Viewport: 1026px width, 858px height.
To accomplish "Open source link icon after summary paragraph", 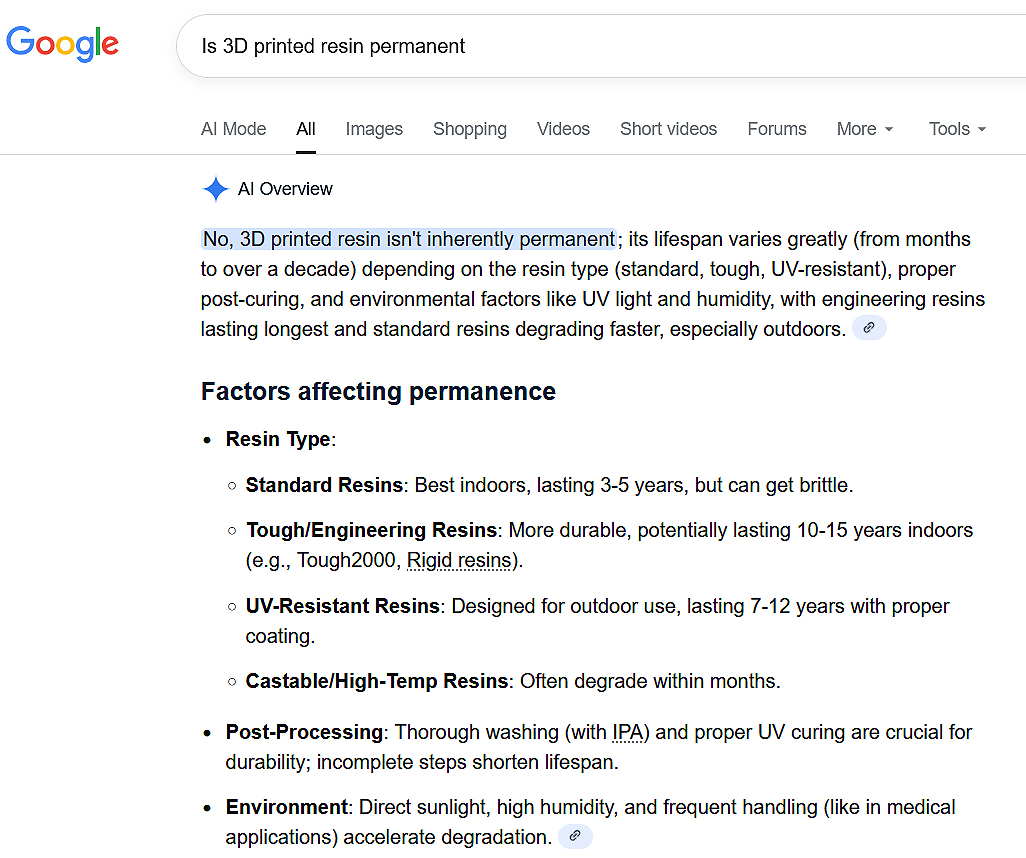I will point(869,328).
